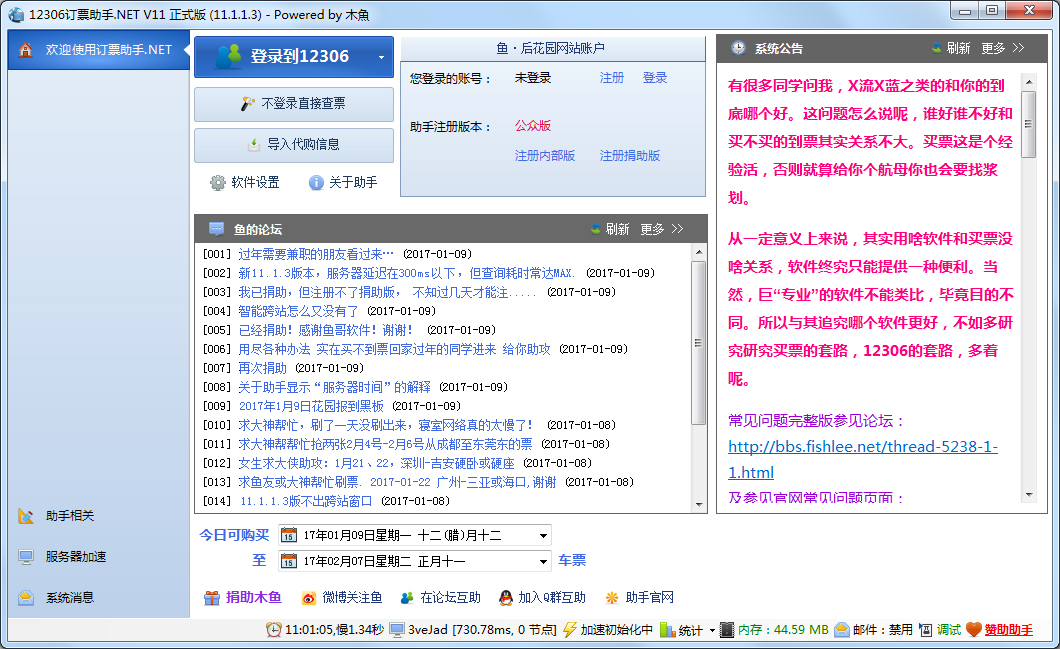Open the 今日可购买 date dropdown
Screen dimensions: 1060x649
pyautogui.click(x=541, y=535)
